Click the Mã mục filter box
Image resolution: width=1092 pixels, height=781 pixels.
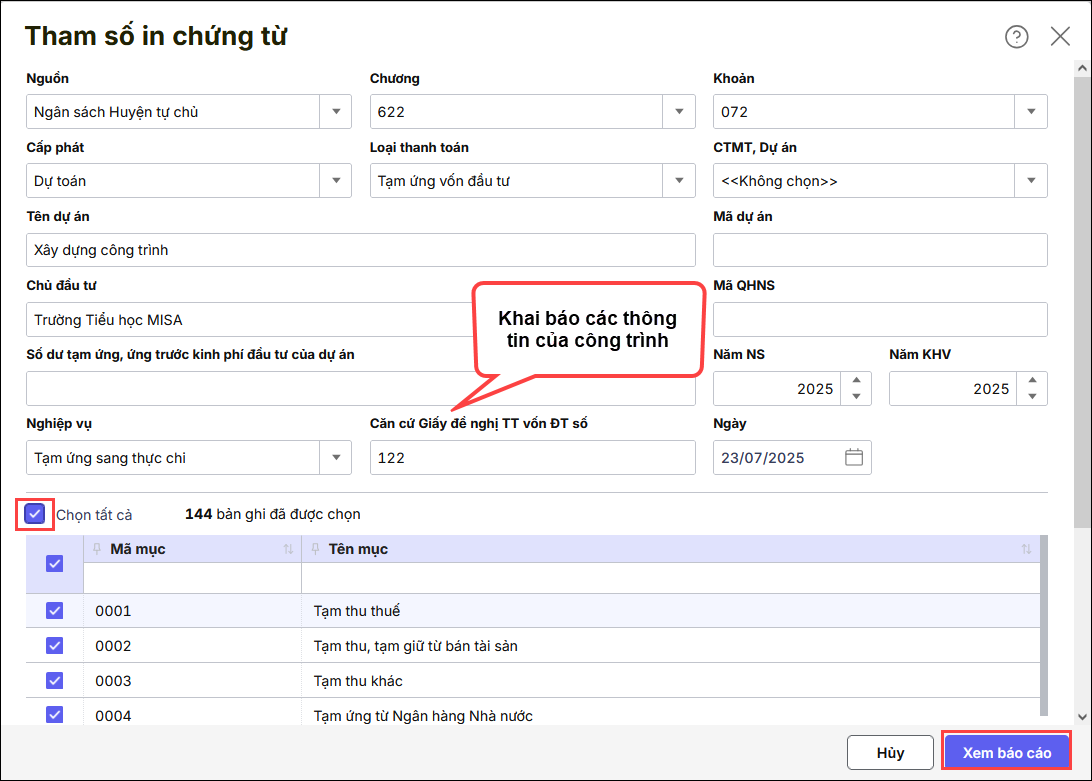192,578
